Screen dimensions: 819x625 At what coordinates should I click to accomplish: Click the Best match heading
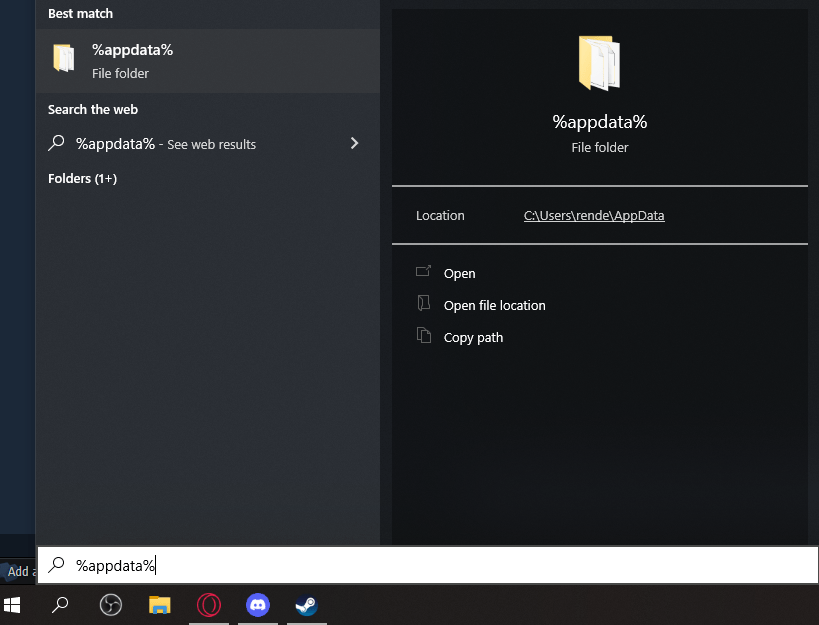[x=80, y=14]
